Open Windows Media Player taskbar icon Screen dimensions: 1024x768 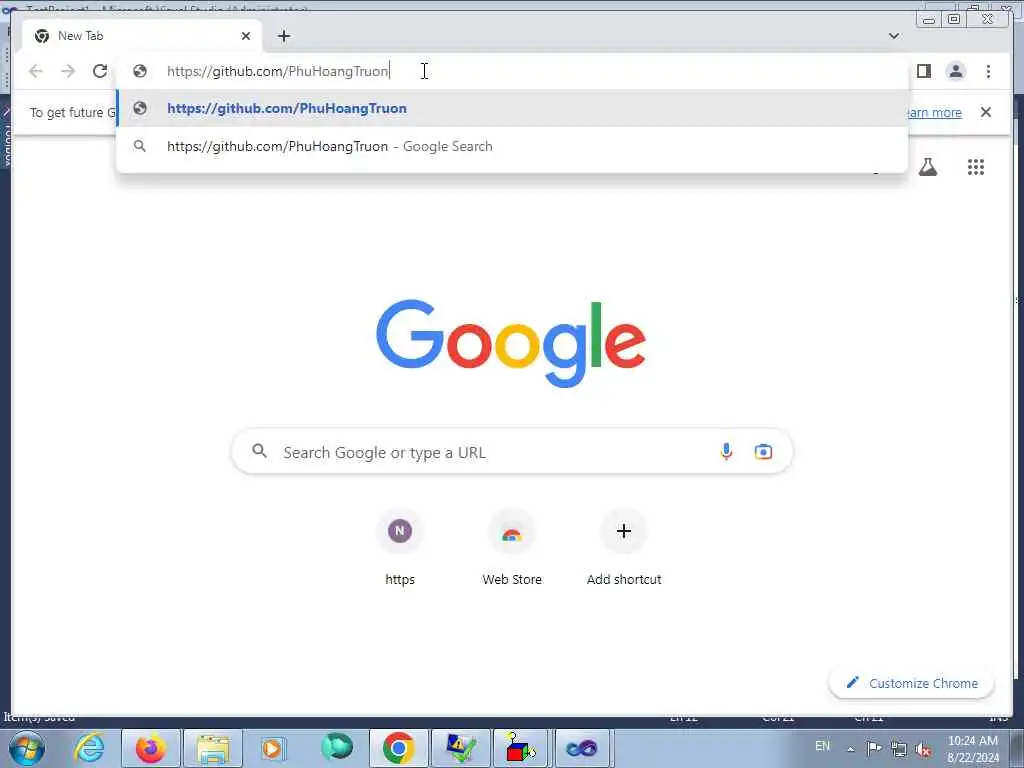pyautogui.click(x=274, y=748)
